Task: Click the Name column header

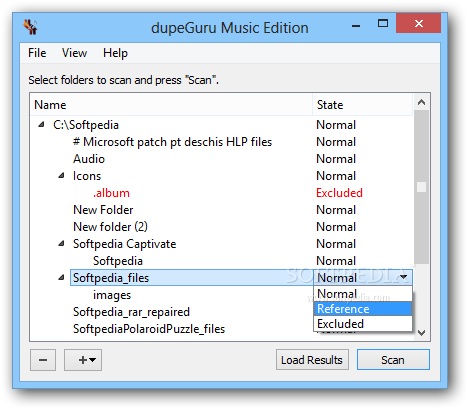Action: click(171, 105)
